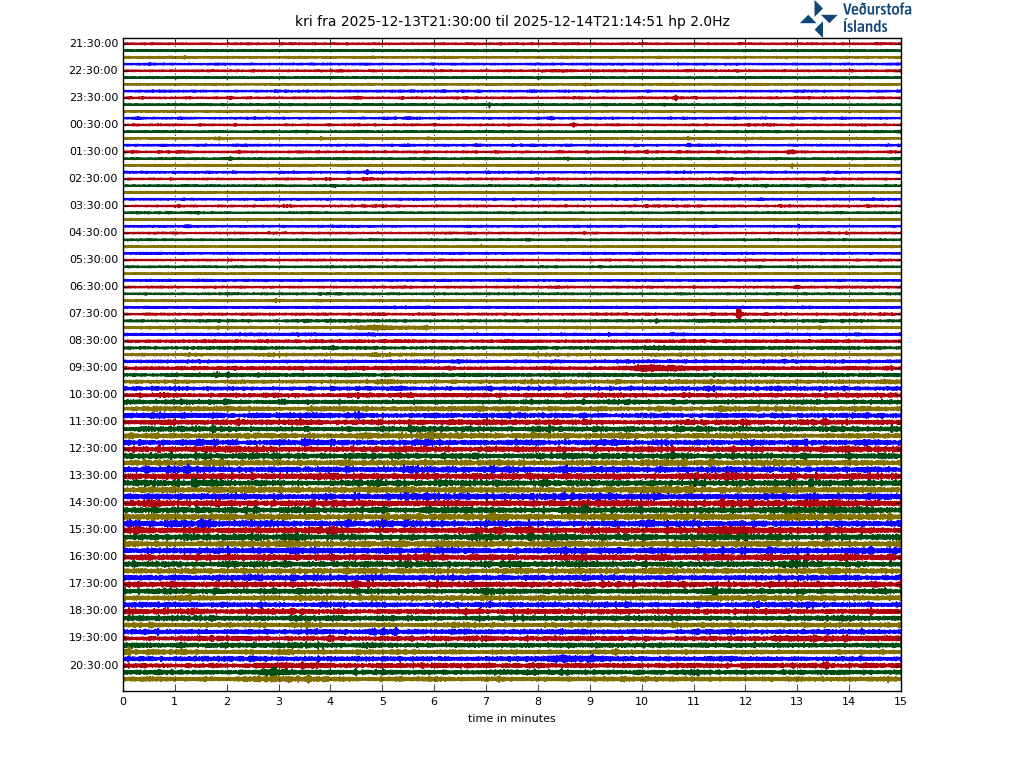The image size is (1024, 768).
Task: Select the 12:30:00 row label
Action: point(93,449)
